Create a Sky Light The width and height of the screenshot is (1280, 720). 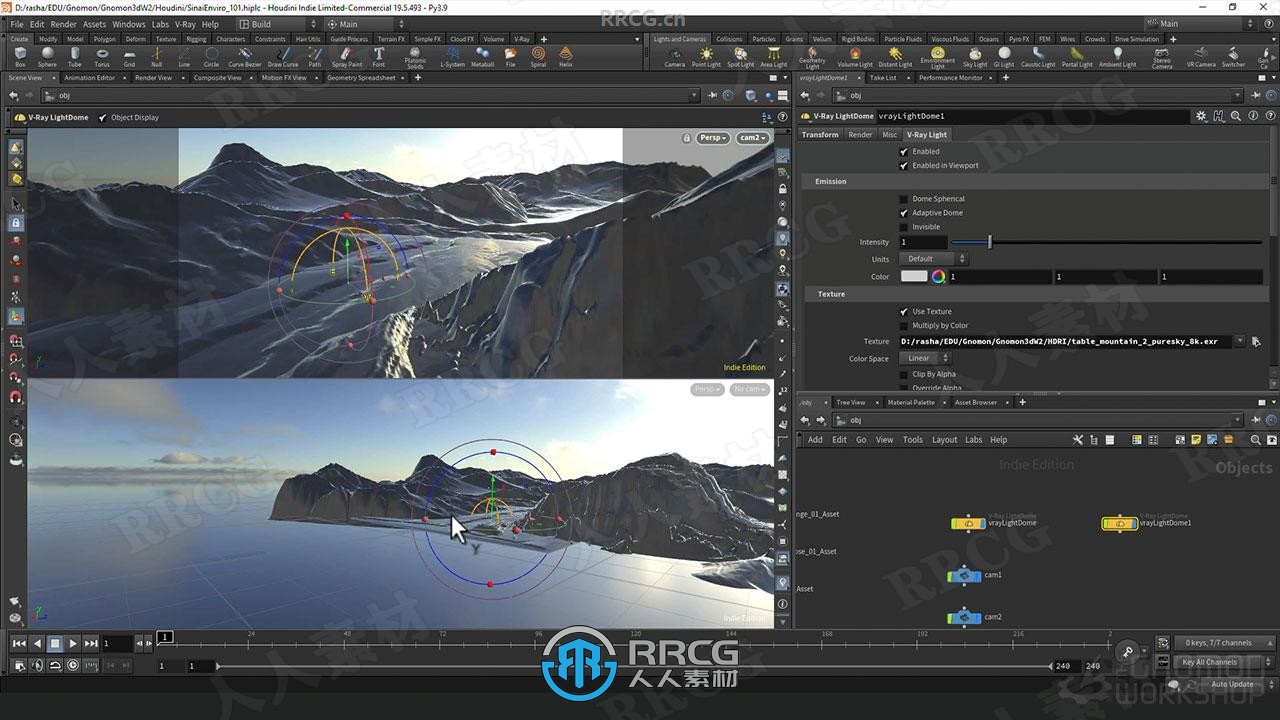pos(974,57)
